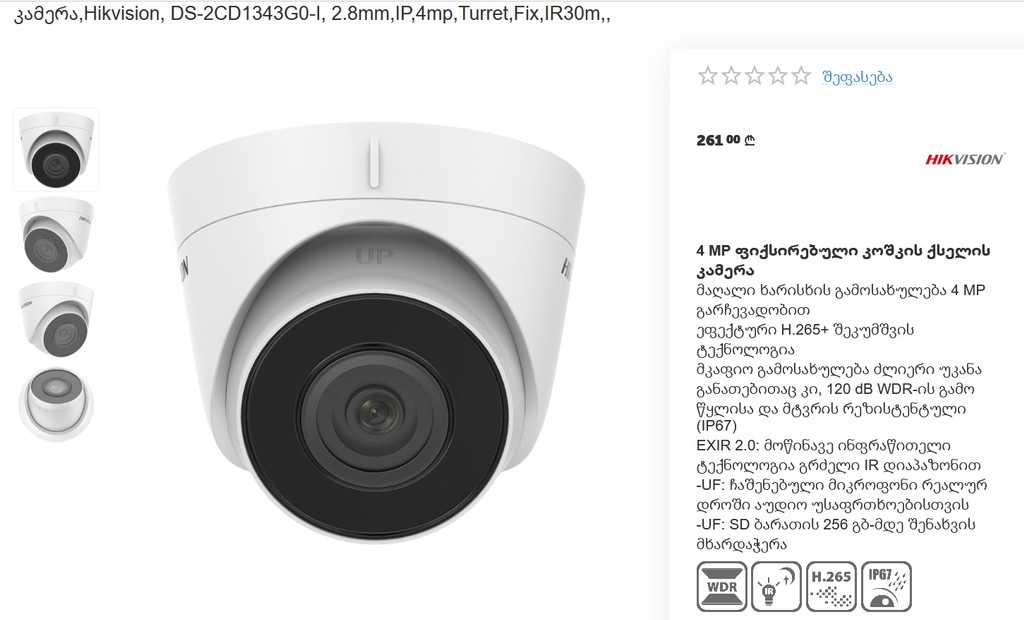Rate product with fifth star
Screen dimensions: 1024x620
pyautogui.click(x=801, y=76)
